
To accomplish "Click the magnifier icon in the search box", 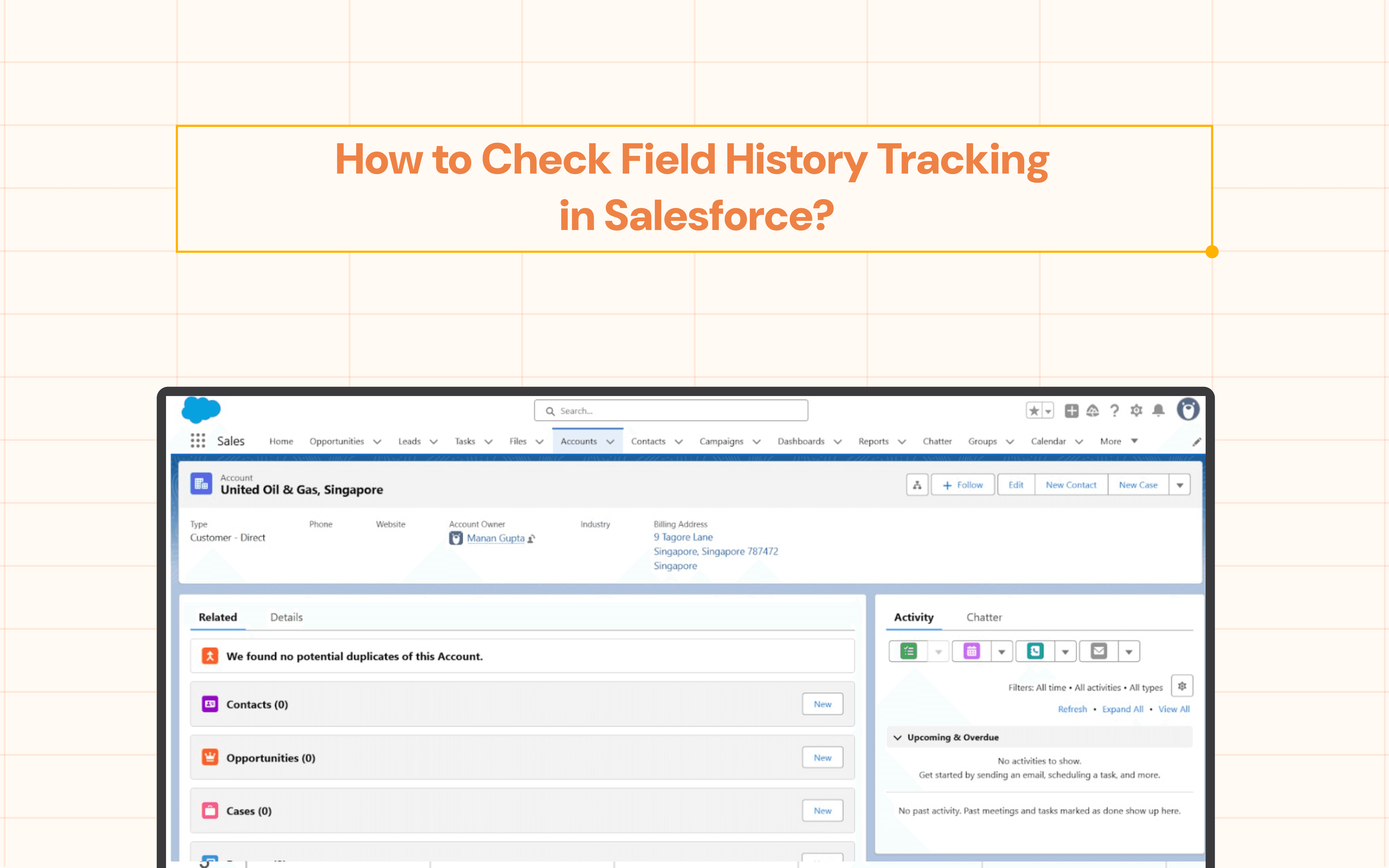I will click(x=550, y=411).
